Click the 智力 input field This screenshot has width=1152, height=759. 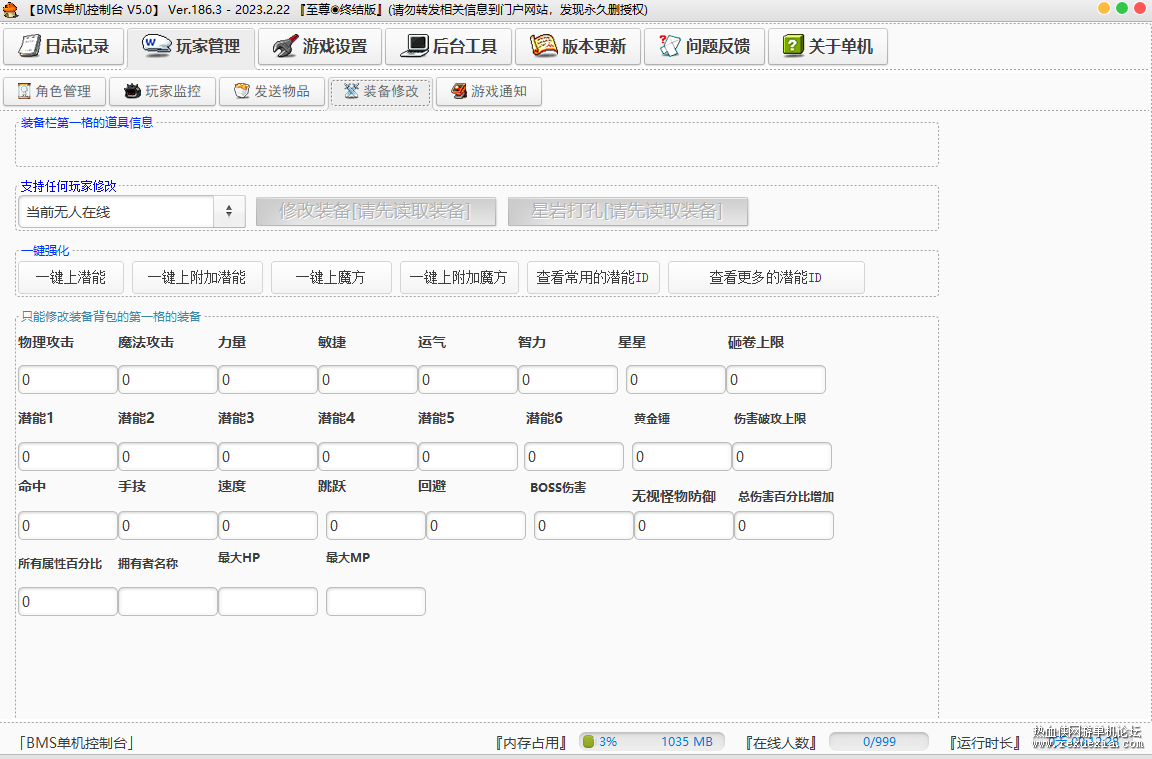click(x=567, y=380)
